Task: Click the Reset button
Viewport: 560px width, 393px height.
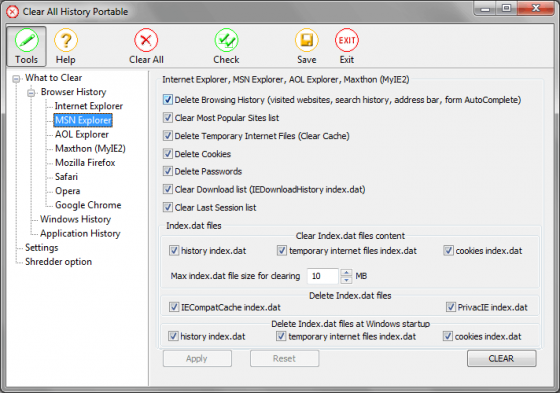Action: [x=284, y=358]
